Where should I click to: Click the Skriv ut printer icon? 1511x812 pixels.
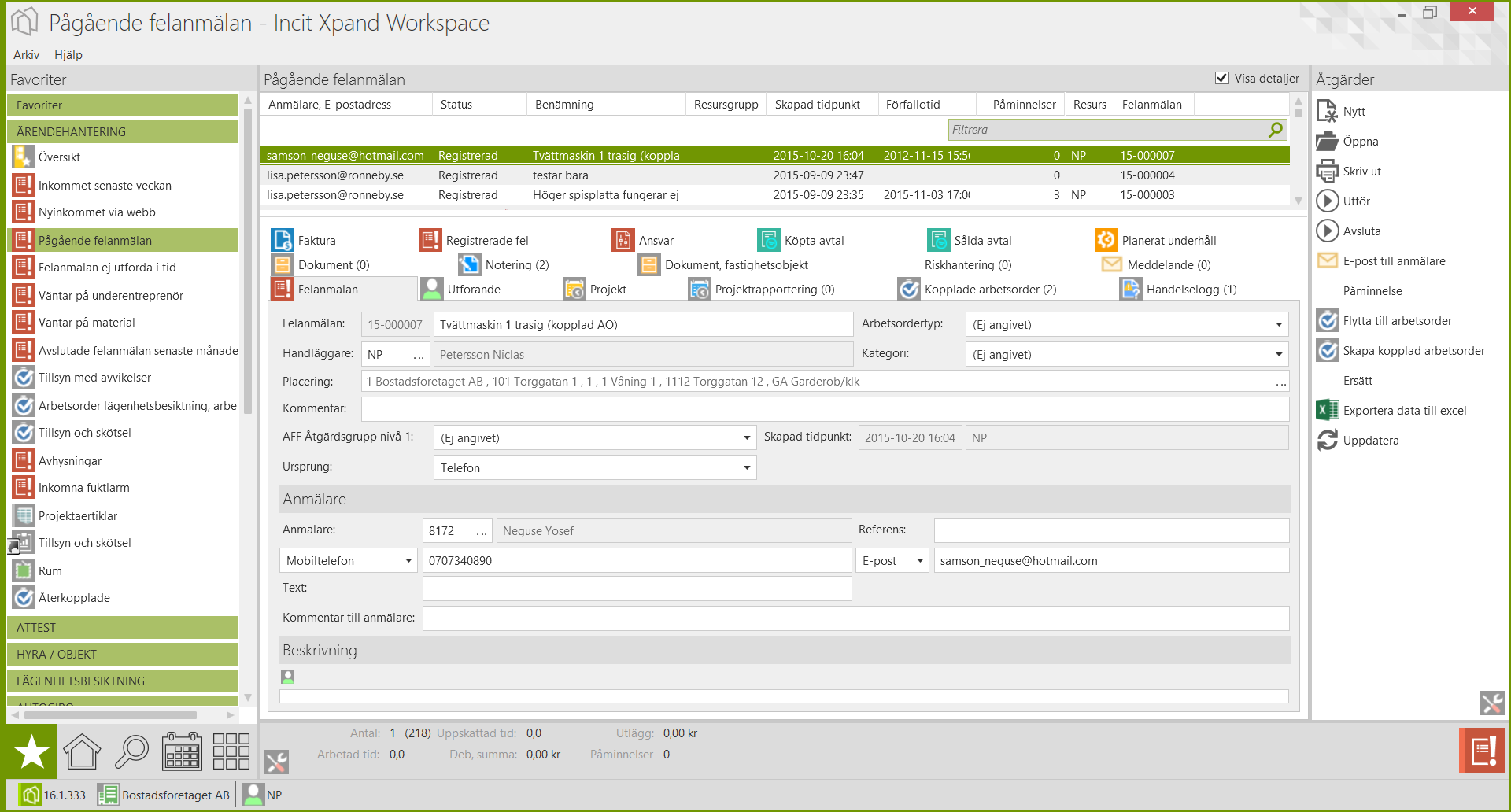[x=1327, y=171]
